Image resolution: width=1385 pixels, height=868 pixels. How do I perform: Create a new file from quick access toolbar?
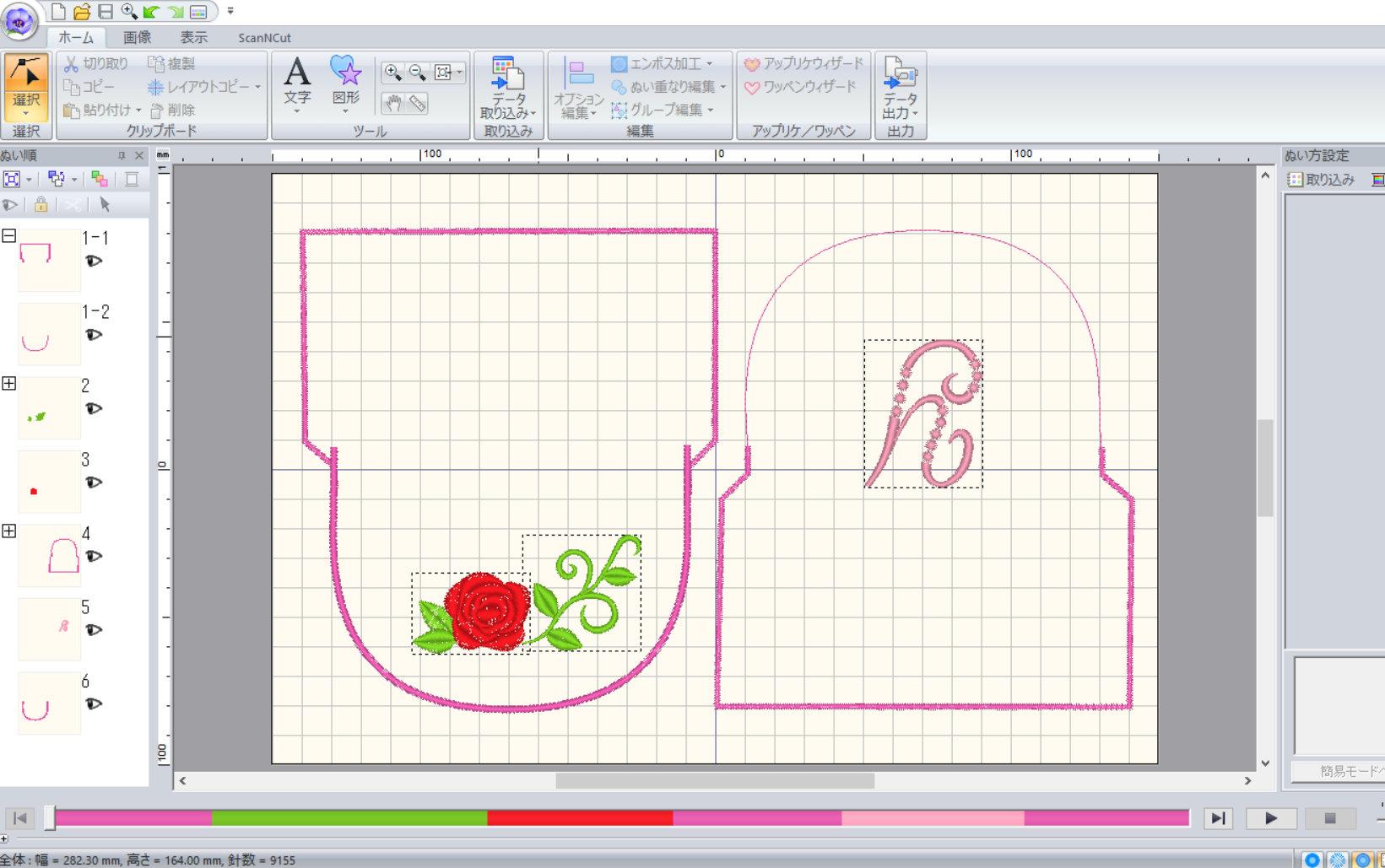coord(58,11)
